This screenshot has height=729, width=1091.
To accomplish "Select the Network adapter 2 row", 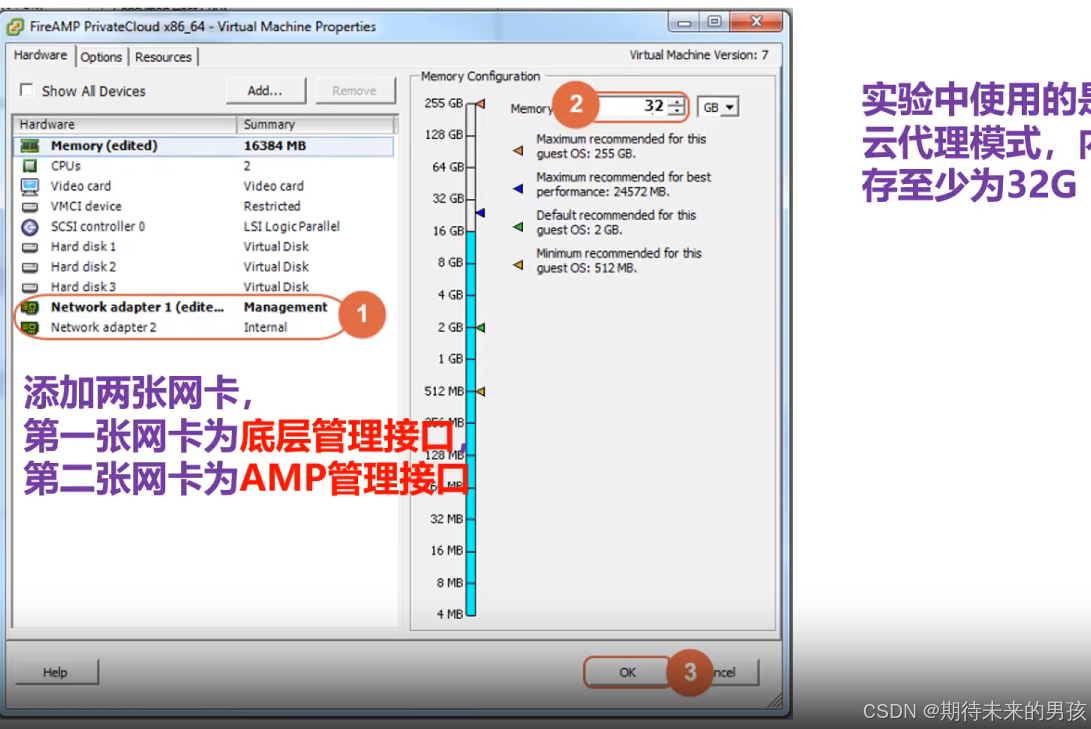I will [203, 328].
